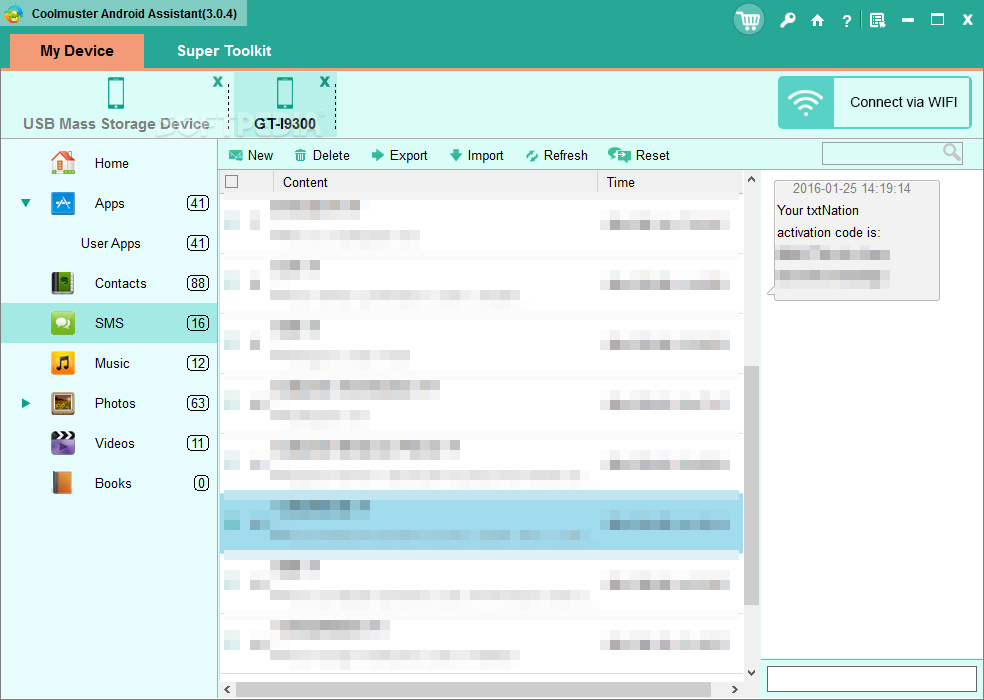984x700 pixels.
Task: Open the Music category label
Action: [112, 363]
